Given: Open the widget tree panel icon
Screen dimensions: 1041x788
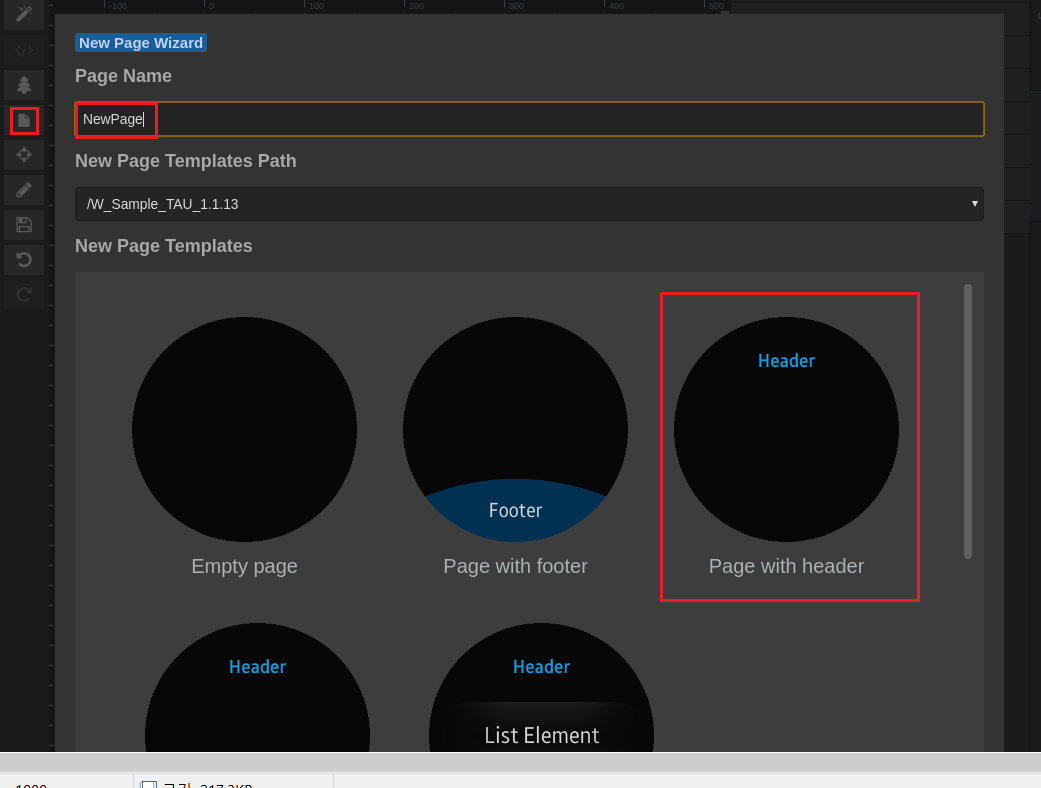Looking at the screenshot, I should [23, 85].
